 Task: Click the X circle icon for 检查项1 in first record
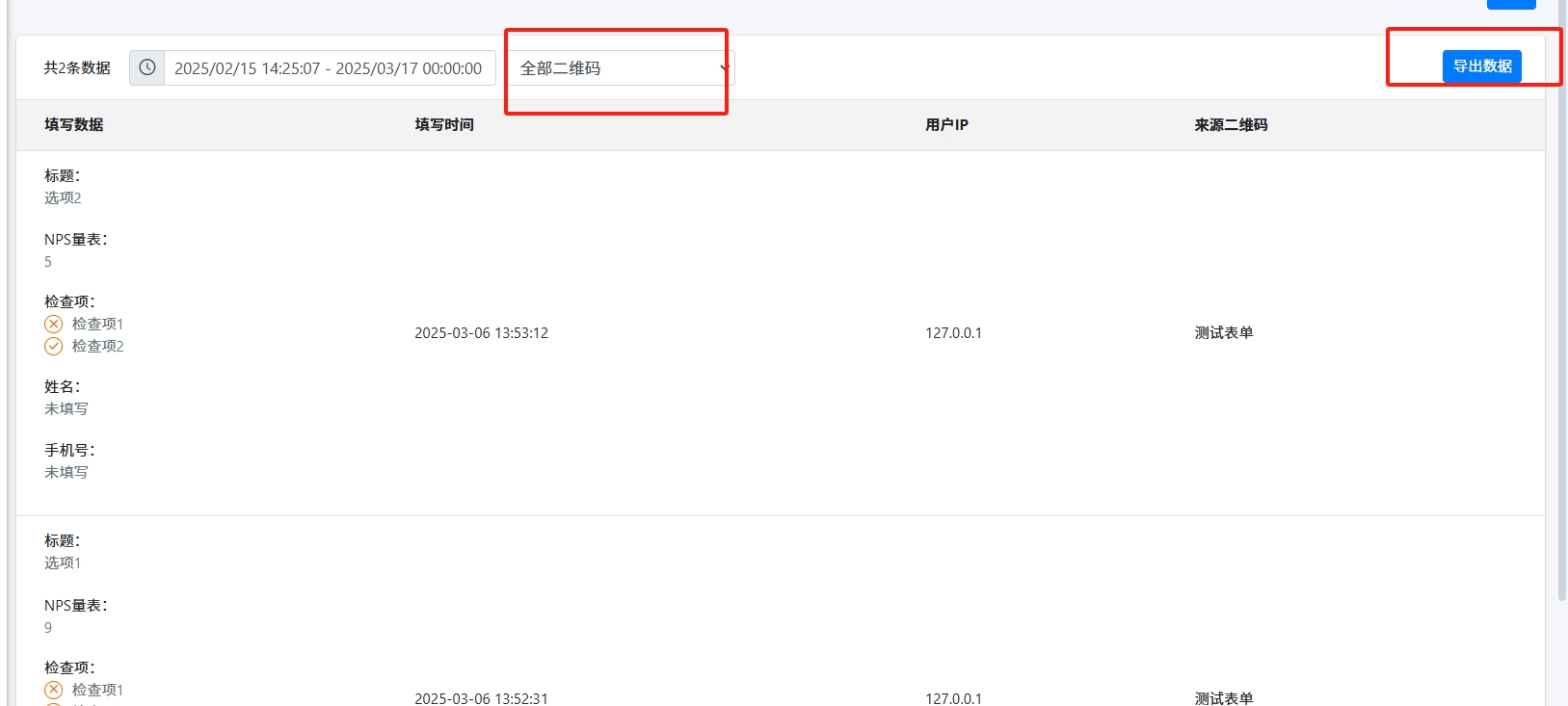point(54,324)
